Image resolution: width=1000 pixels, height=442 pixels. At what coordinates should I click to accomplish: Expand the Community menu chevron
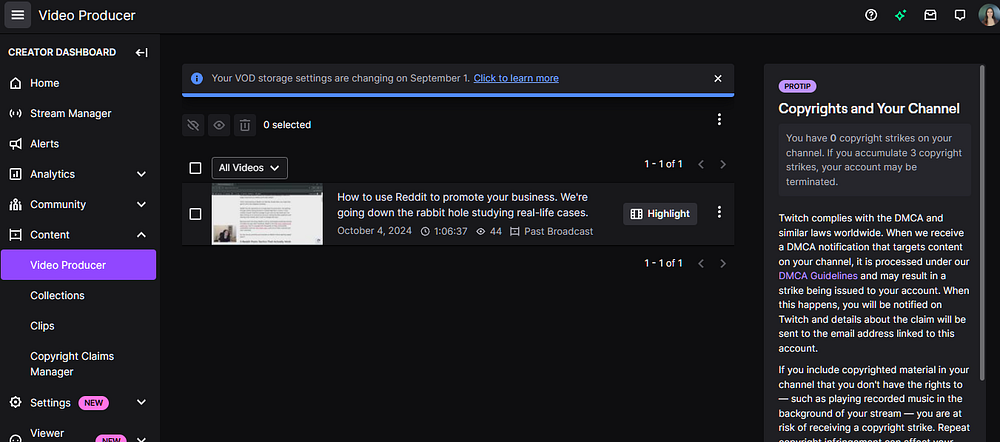[142, 205]
